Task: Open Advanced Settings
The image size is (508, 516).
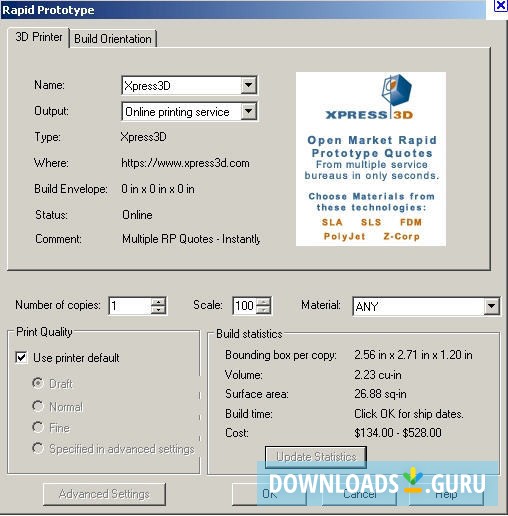Action: click(x=104, y=494)
